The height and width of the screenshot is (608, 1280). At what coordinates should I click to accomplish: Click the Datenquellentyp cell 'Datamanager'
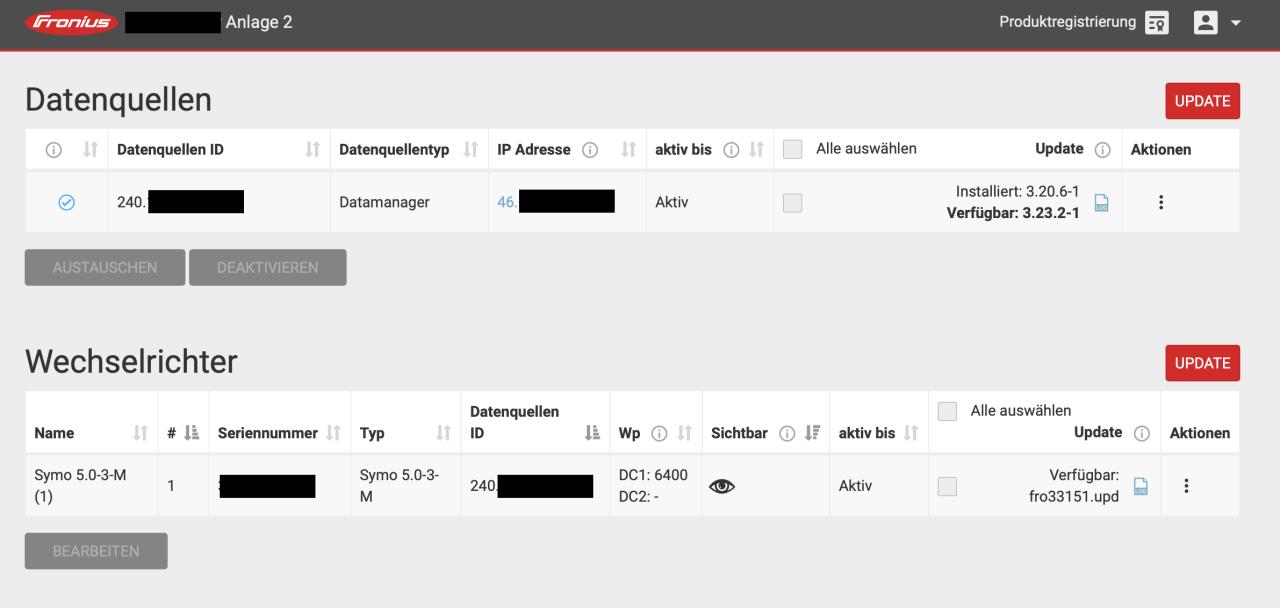[x=385, y=202]
